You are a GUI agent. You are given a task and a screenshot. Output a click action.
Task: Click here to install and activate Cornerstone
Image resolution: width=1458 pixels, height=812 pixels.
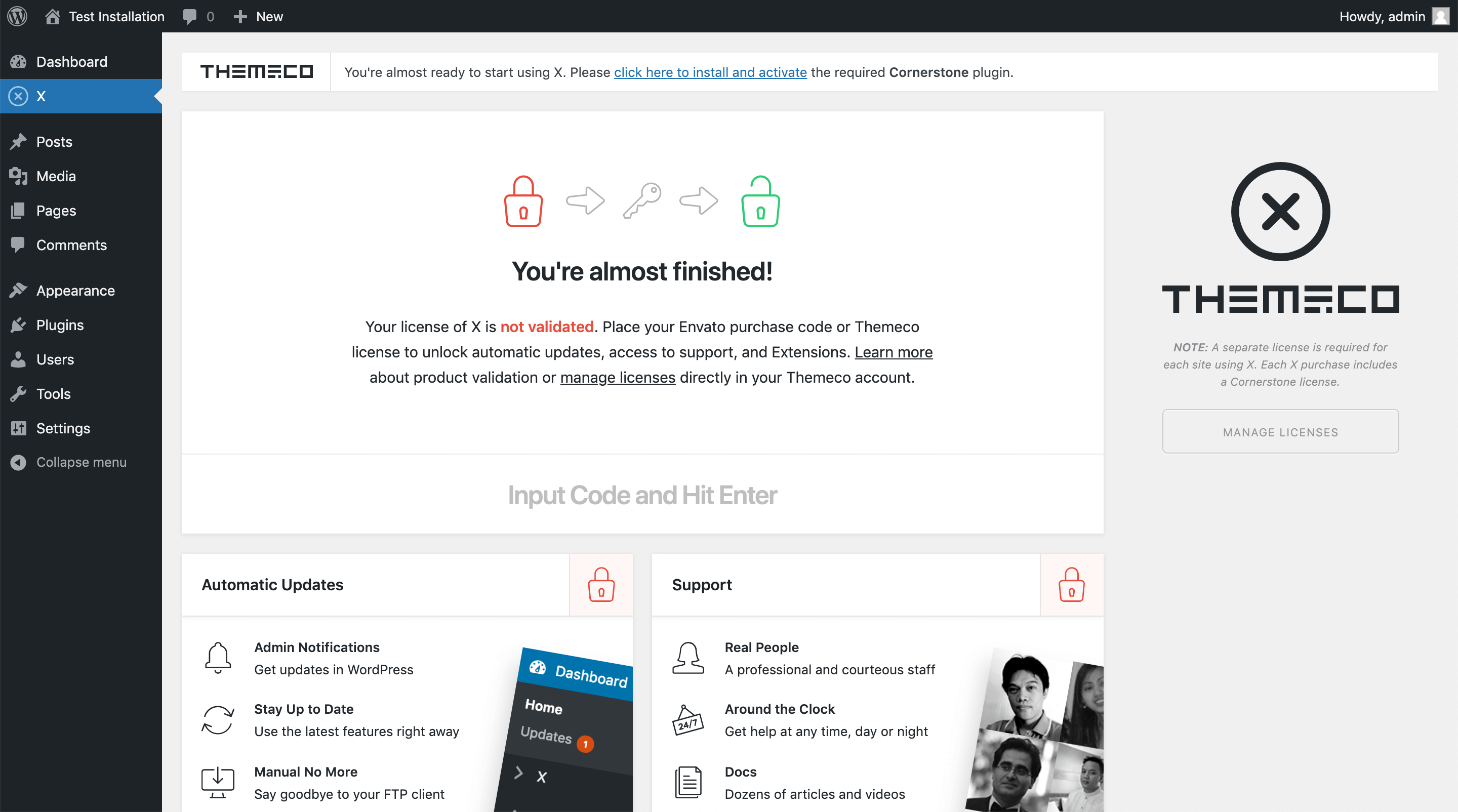711,71
